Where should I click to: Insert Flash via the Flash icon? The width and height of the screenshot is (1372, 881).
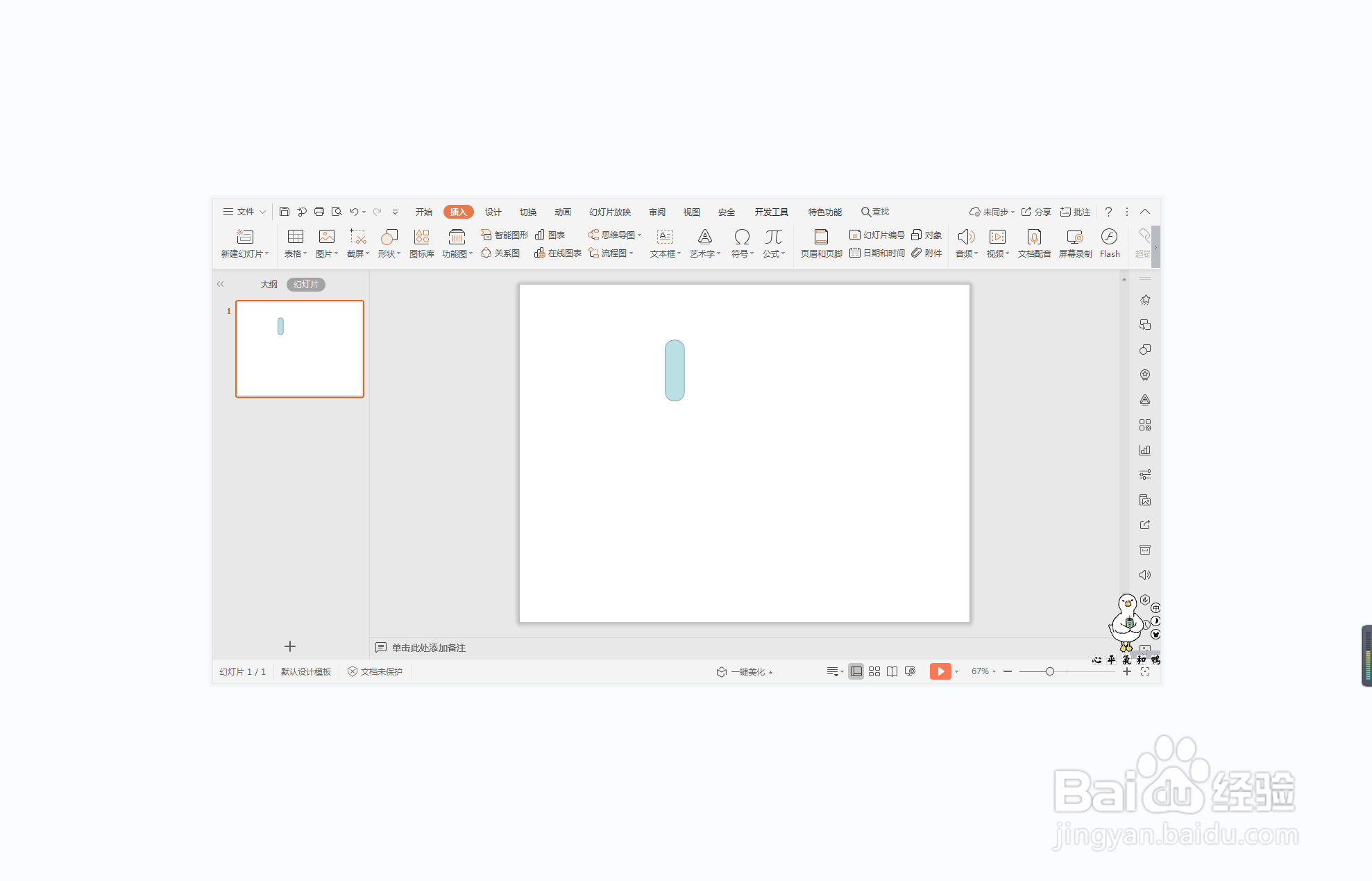(x=1109, y=237)
